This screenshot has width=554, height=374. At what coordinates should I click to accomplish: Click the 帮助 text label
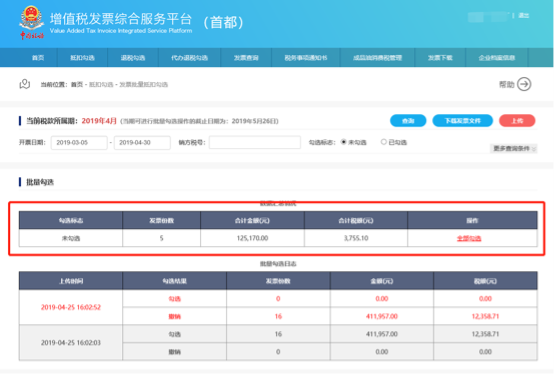coord(507,84)
